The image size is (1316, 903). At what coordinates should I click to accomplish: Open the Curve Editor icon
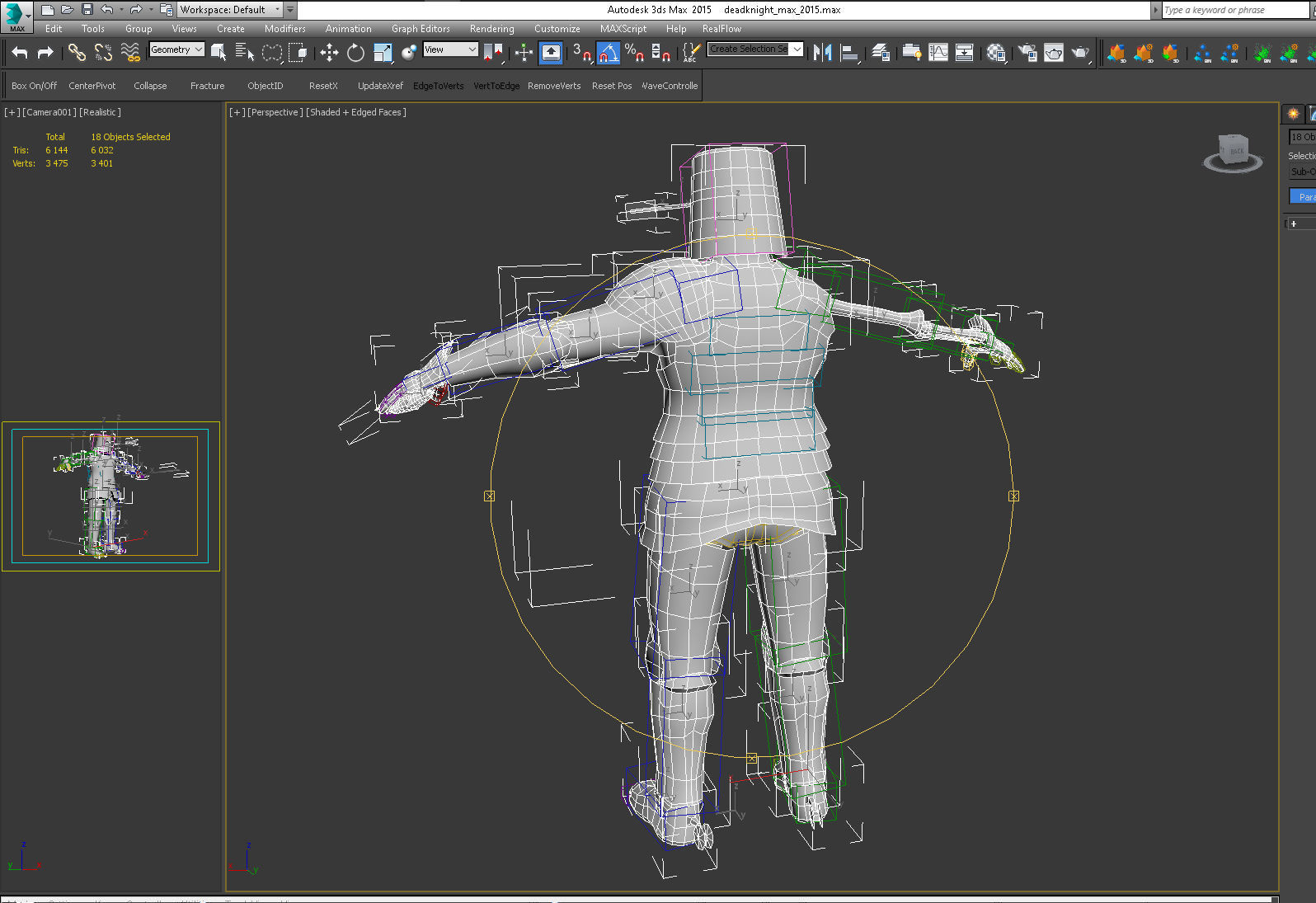tap(938, 53)
